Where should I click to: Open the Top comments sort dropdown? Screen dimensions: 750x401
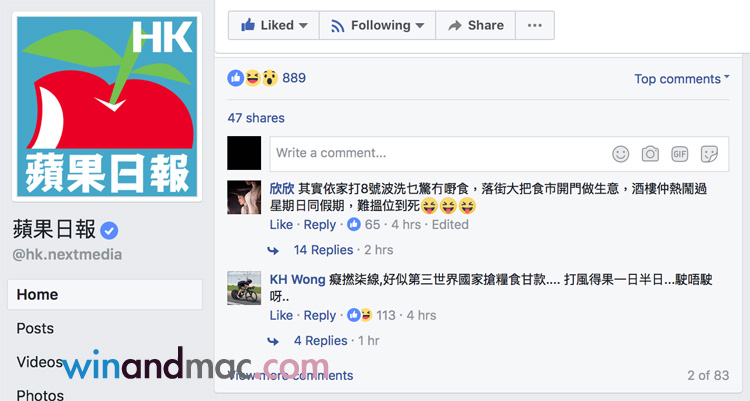682,79
